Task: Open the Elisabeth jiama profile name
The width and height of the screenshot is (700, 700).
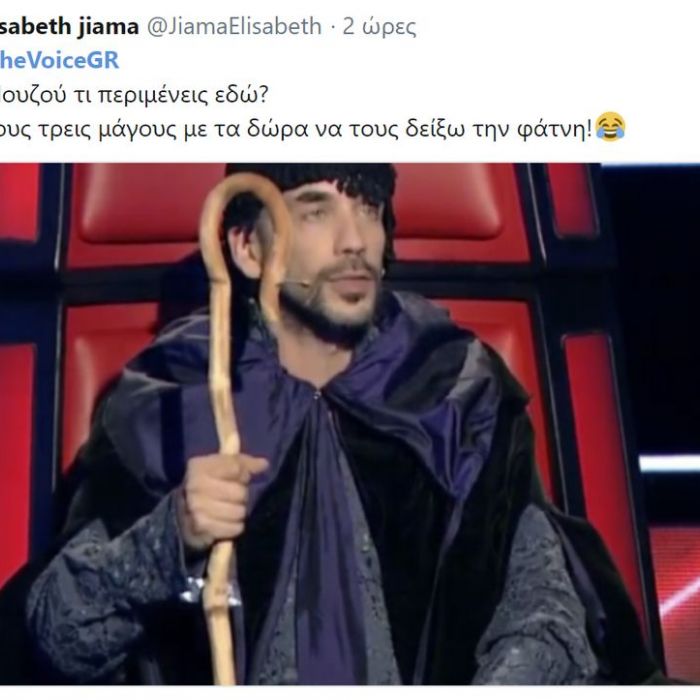Action: coord(69,26)
